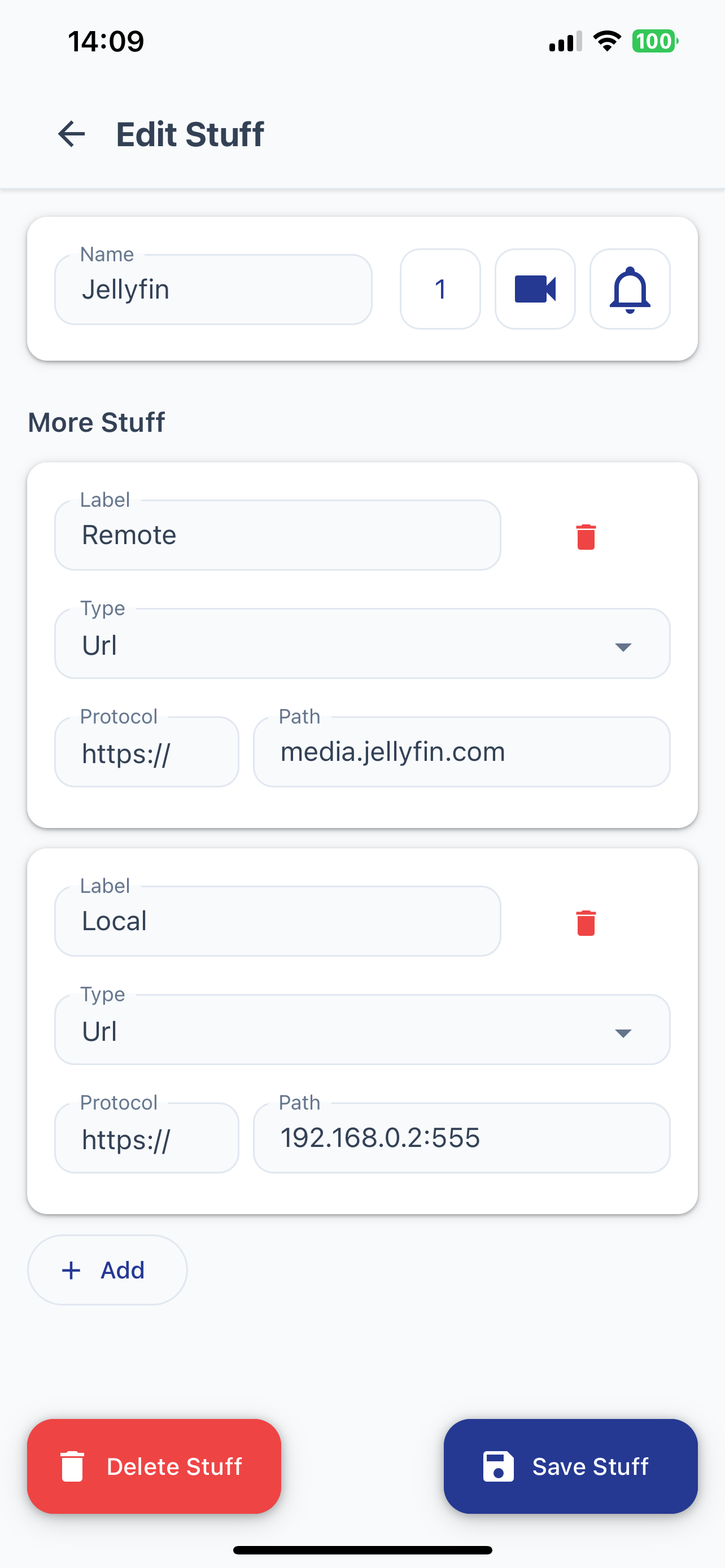Edit the Path field media.jellyfin.com

[462, 752]
